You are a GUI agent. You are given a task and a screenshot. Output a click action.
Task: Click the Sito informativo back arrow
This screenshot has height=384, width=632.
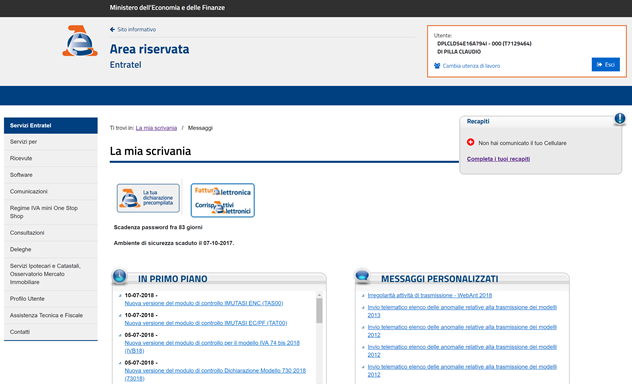point(112,29)
